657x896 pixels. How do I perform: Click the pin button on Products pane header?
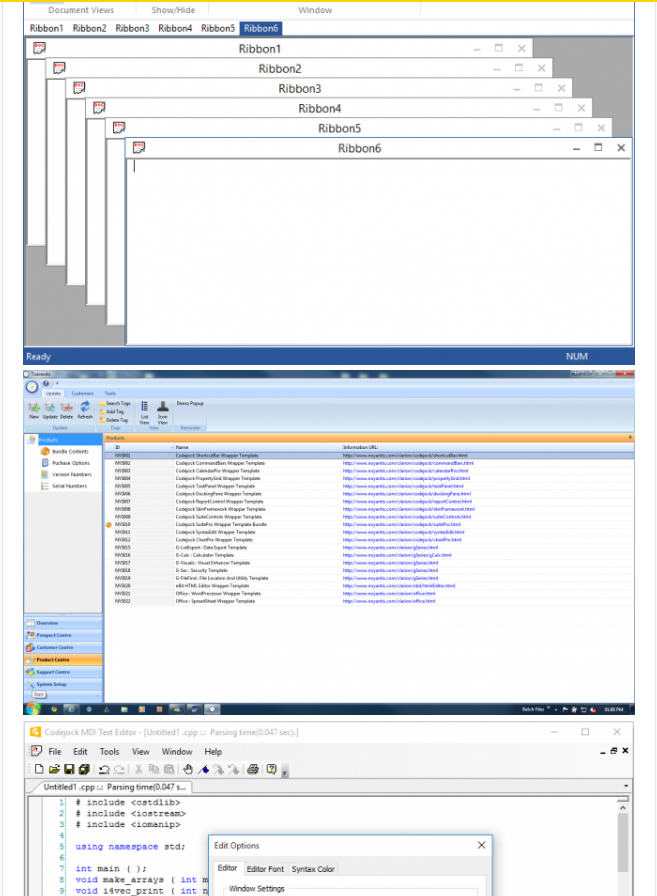coord(630,437)
